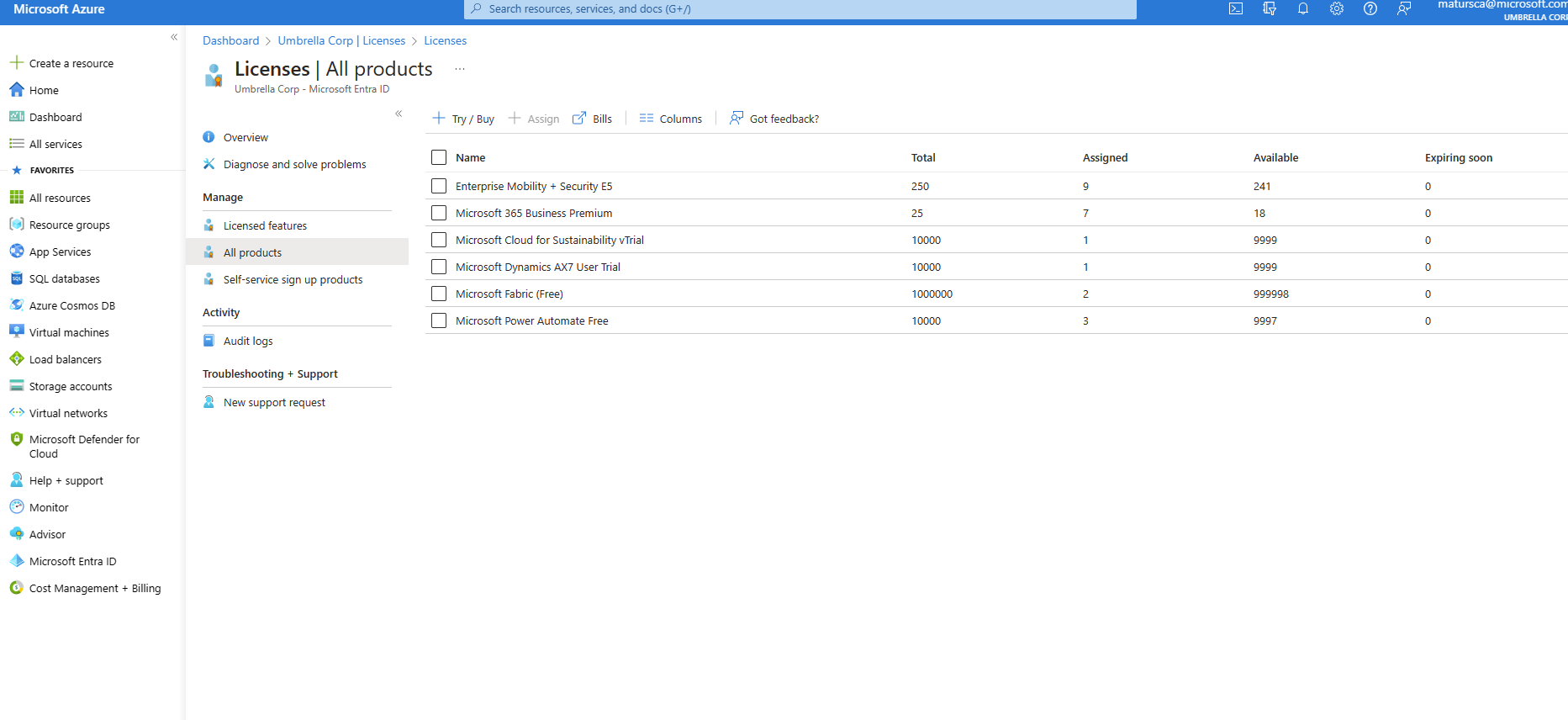Open the account menu for matursca@microsoft.com
This screenshot has width=1568, height=720.
click(1502, 10)
